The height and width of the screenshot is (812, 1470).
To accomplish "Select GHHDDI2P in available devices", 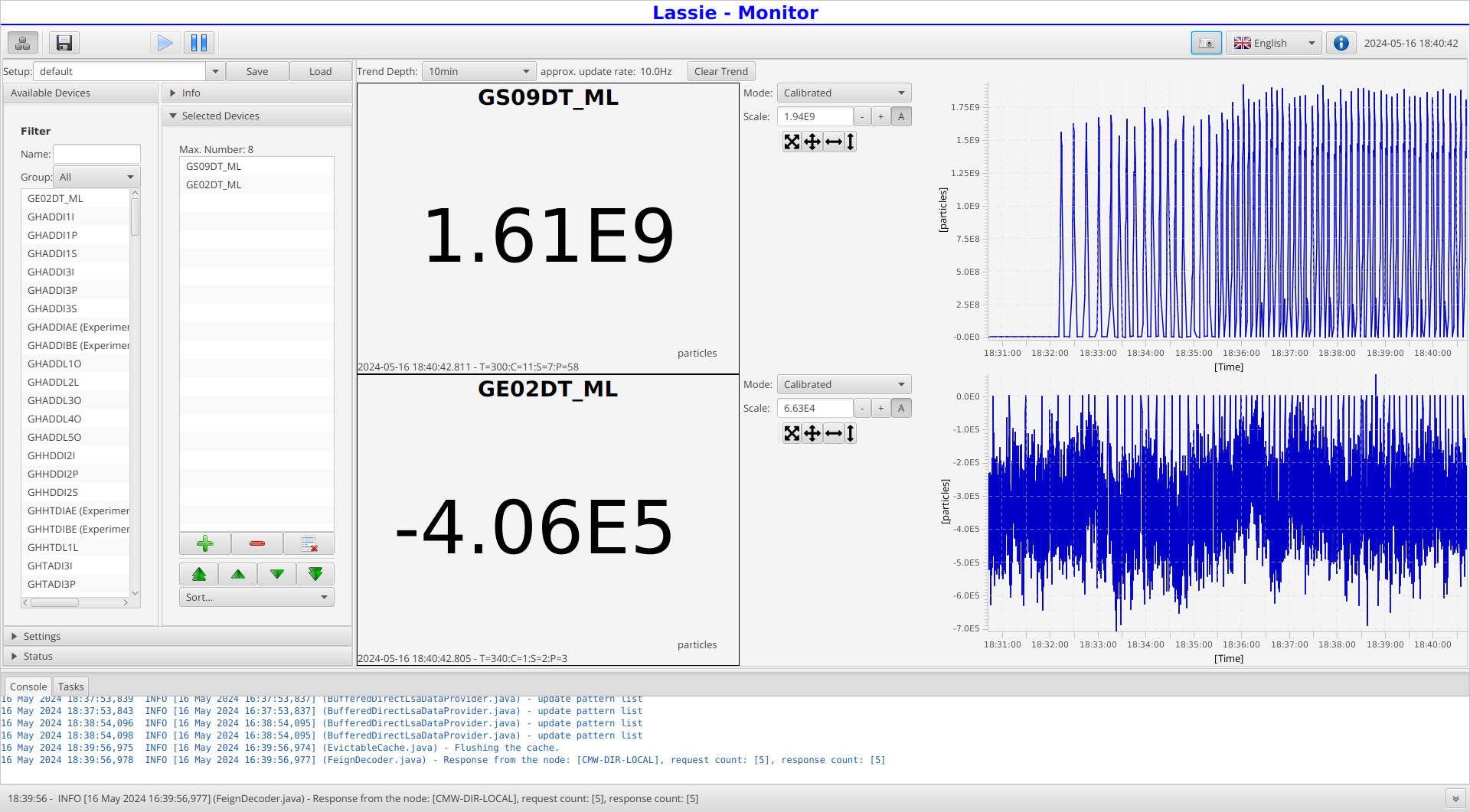I will [76, 474].
